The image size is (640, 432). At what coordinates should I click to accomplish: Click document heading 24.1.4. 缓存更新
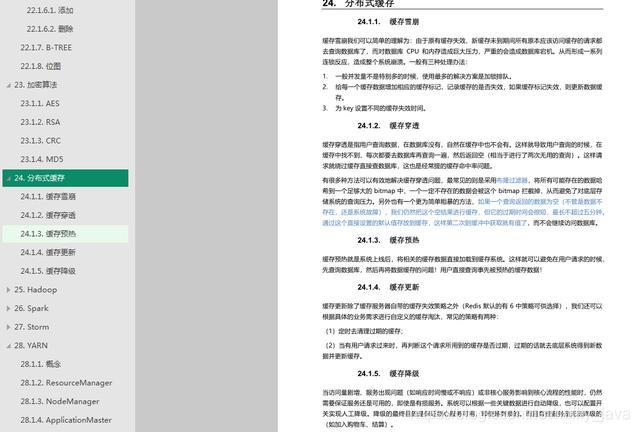click(x=388, y=287)
